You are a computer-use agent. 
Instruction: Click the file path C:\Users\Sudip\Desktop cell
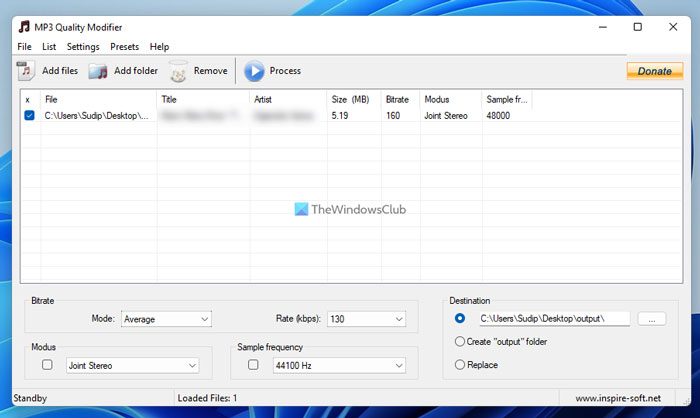click(x=97, y=116)
